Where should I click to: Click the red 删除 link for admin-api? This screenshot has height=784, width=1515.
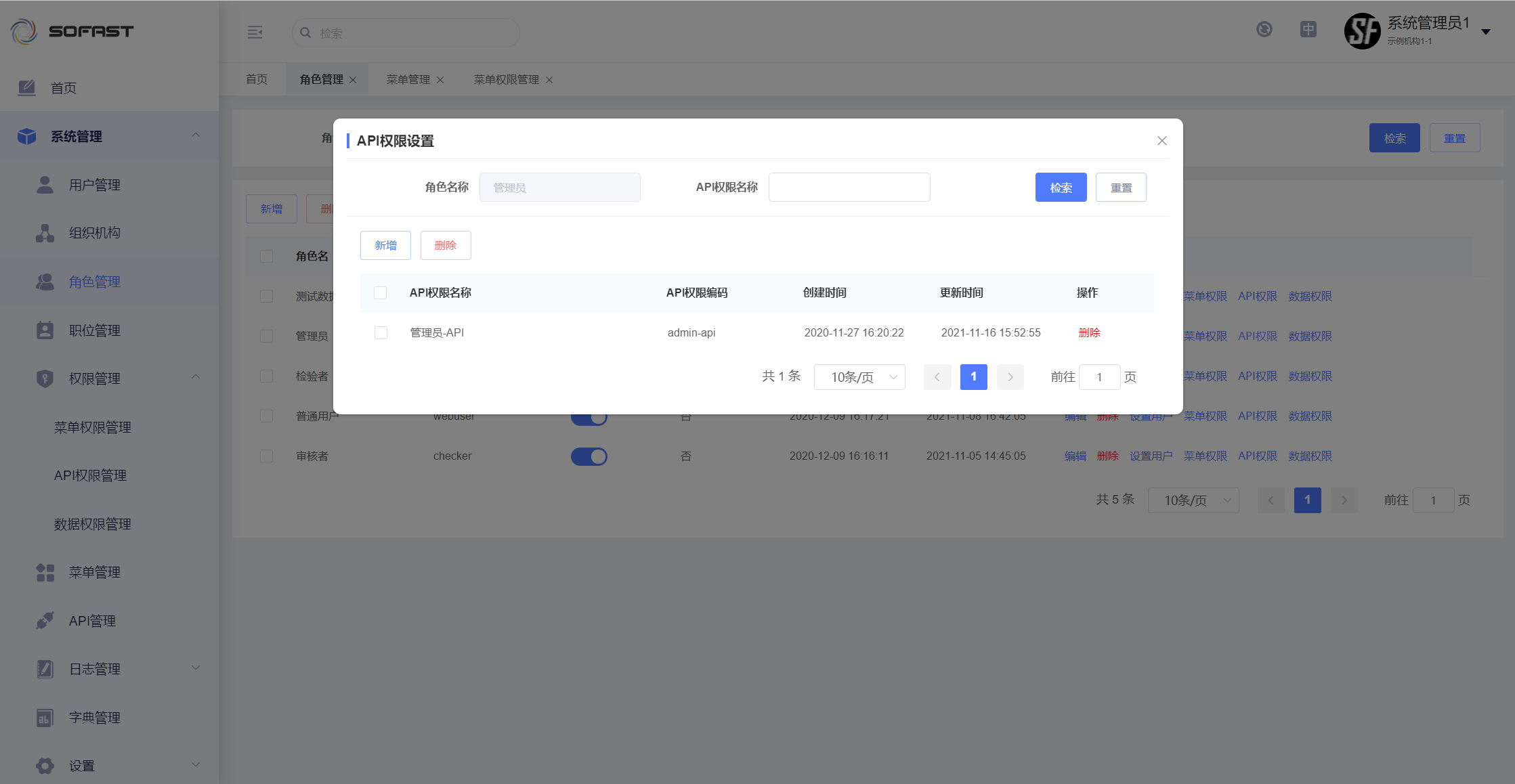pos(1089,333)
